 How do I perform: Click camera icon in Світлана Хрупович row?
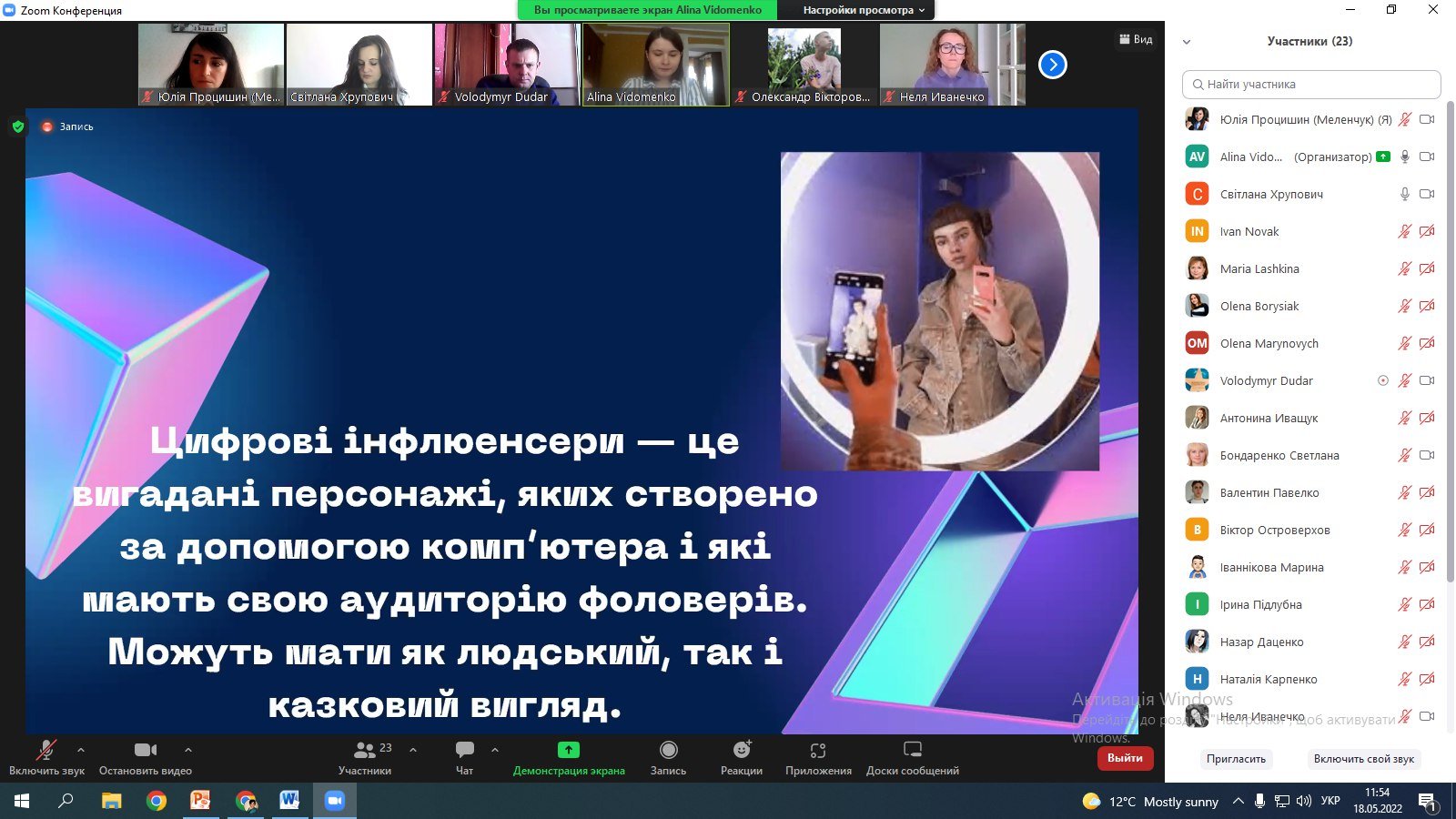tap(1427, 194)
